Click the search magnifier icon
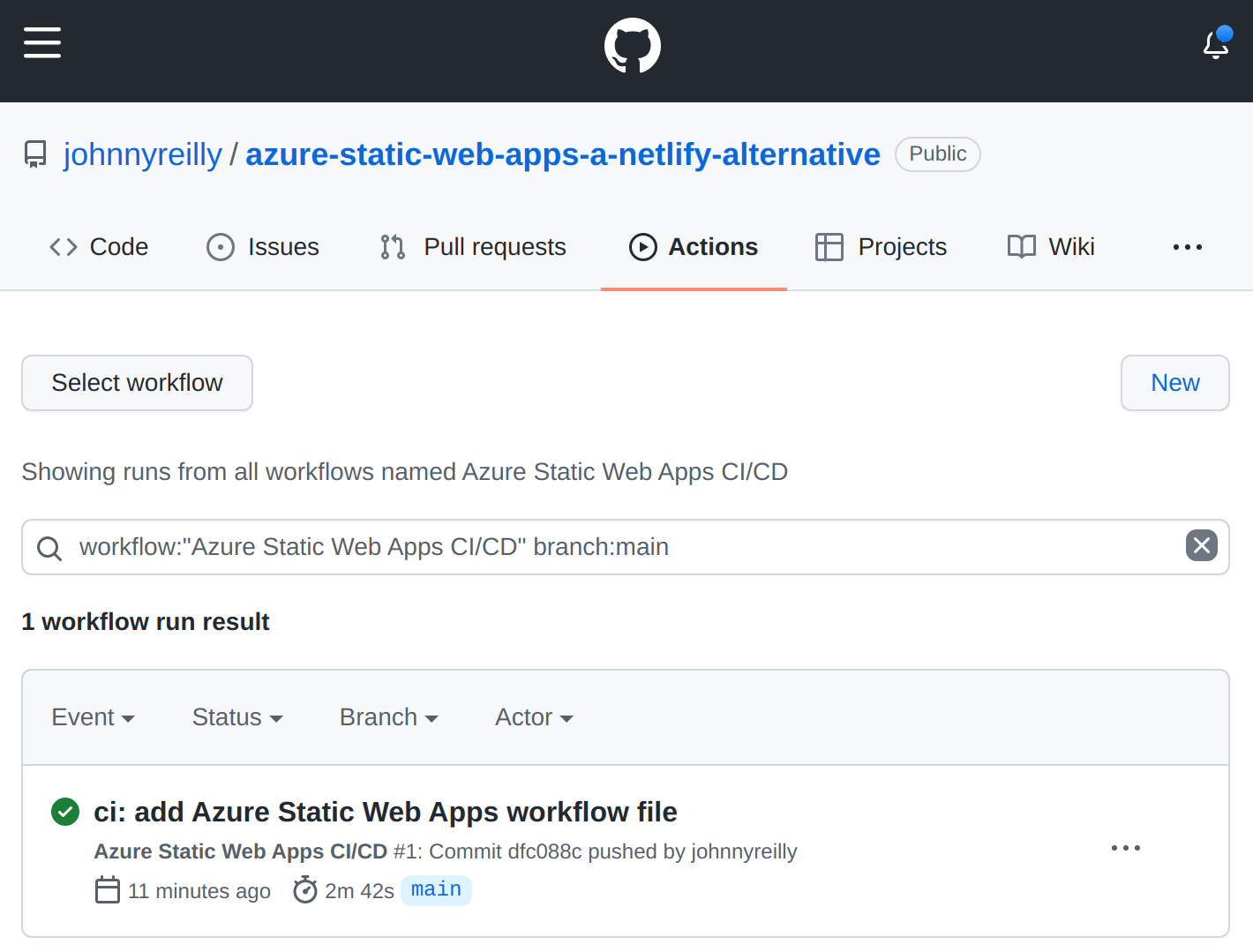1253x952 pixels. [x=49, y=548]
